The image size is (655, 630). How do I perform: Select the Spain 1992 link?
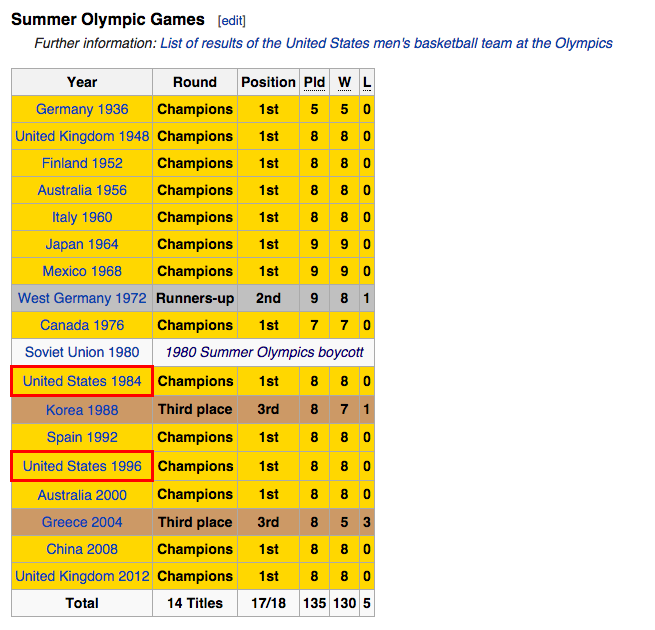pos(82,437)
